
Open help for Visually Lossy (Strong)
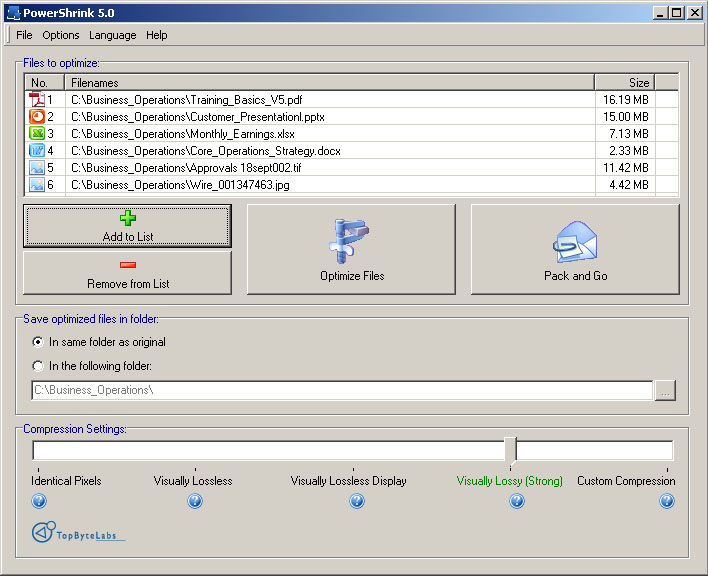(517, 501)
